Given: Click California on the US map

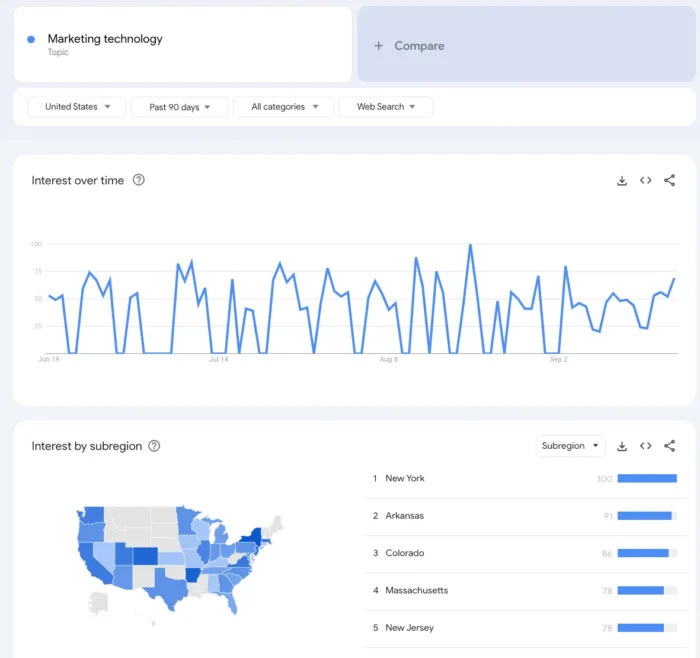Looking at the screenshot, I should [92, 562].
